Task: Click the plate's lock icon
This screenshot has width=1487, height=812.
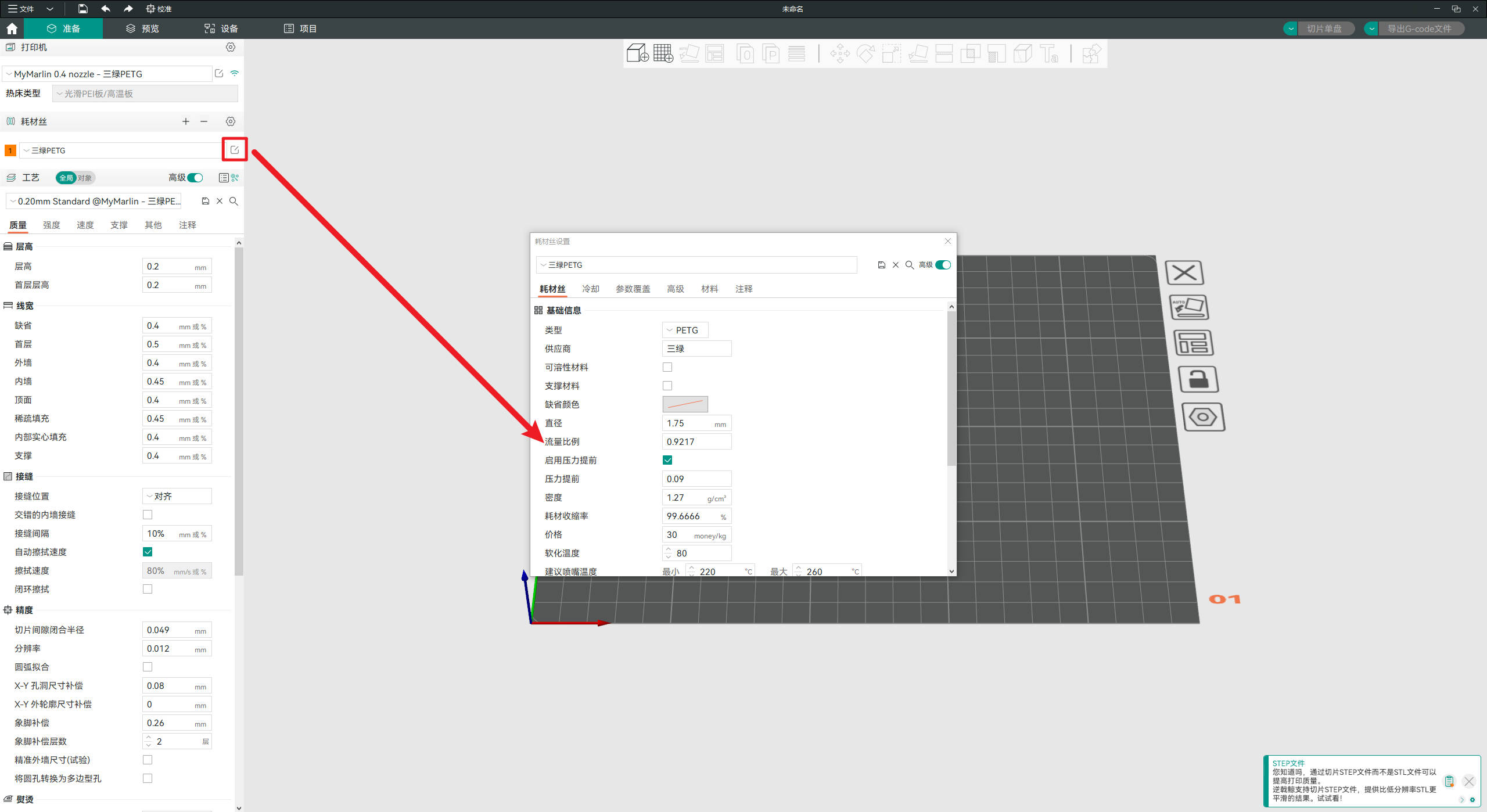Action: pyautogui.click(x=1198, y=379)
